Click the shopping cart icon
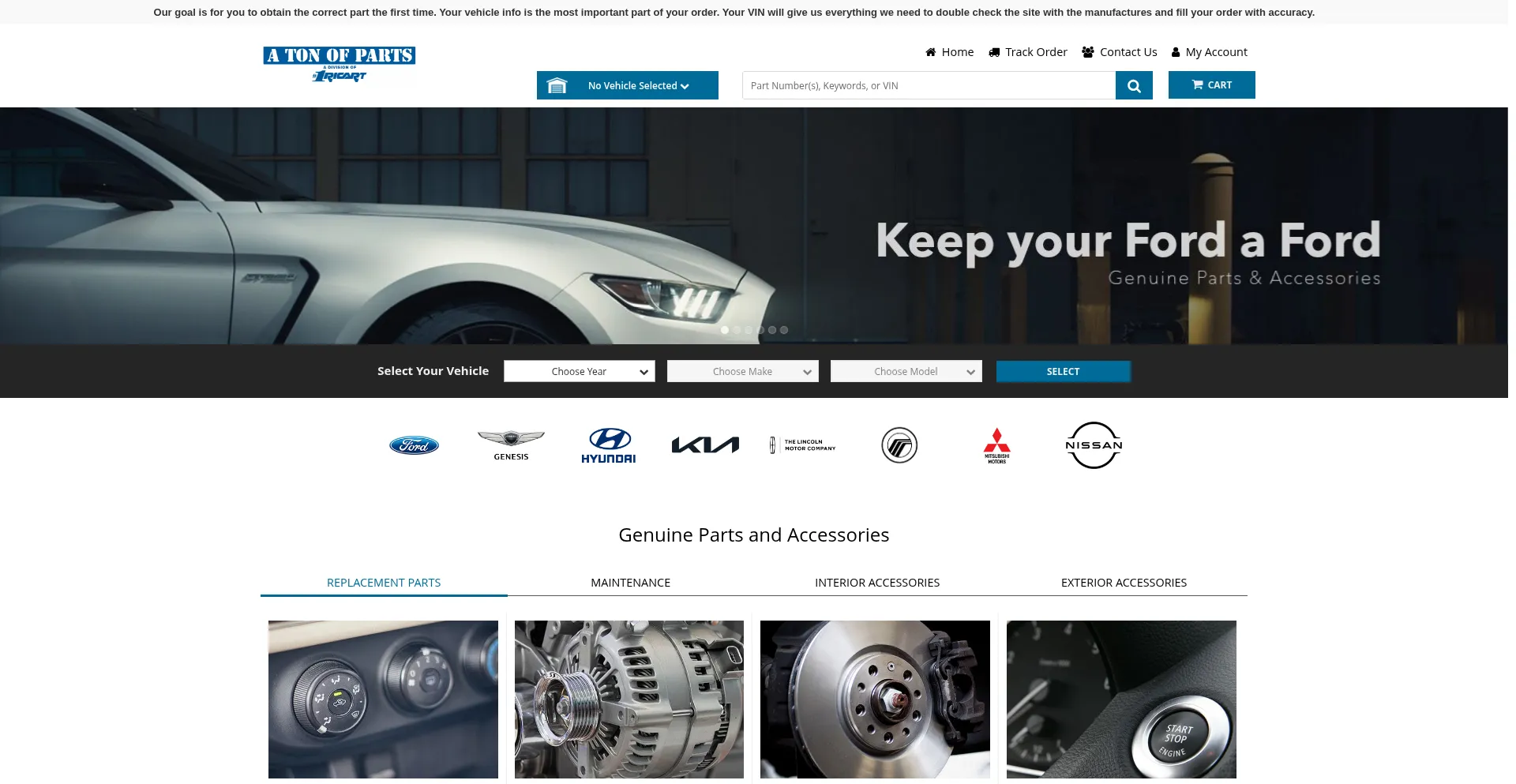 point(1198,84)
